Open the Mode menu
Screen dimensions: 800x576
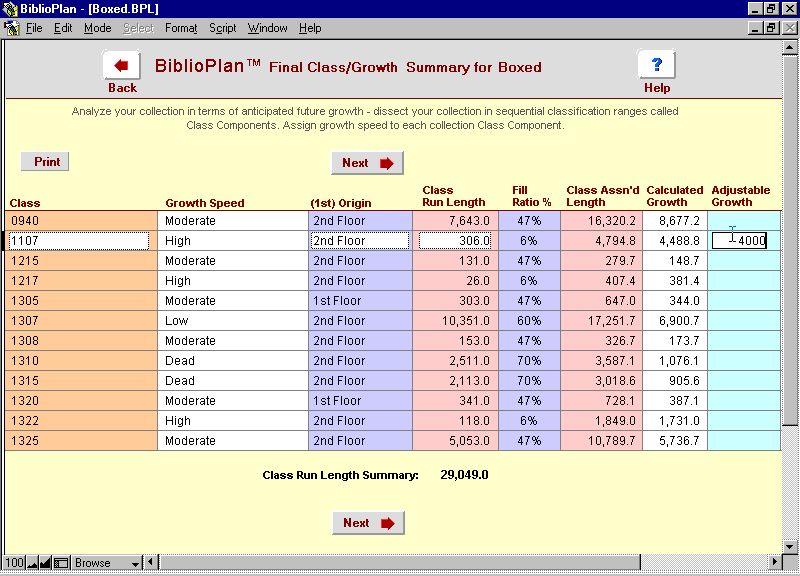97,28
